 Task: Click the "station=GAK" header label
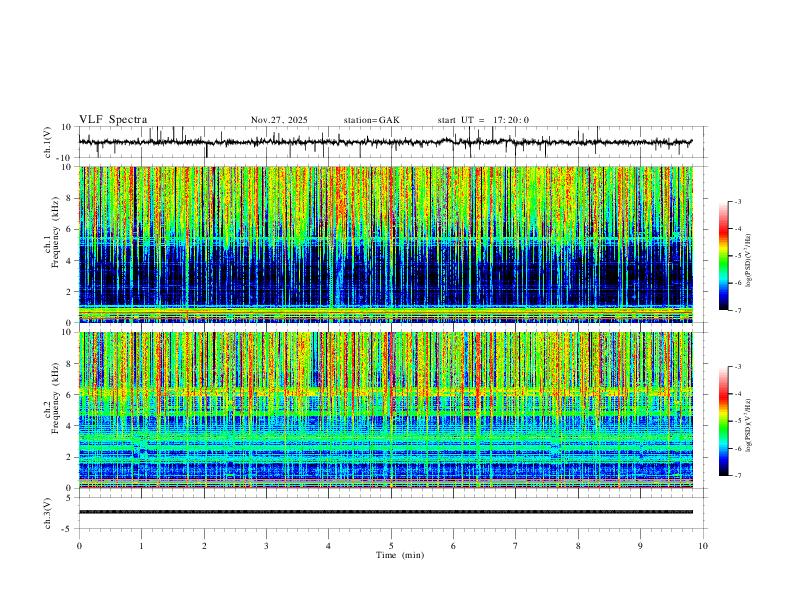(371, 120)
